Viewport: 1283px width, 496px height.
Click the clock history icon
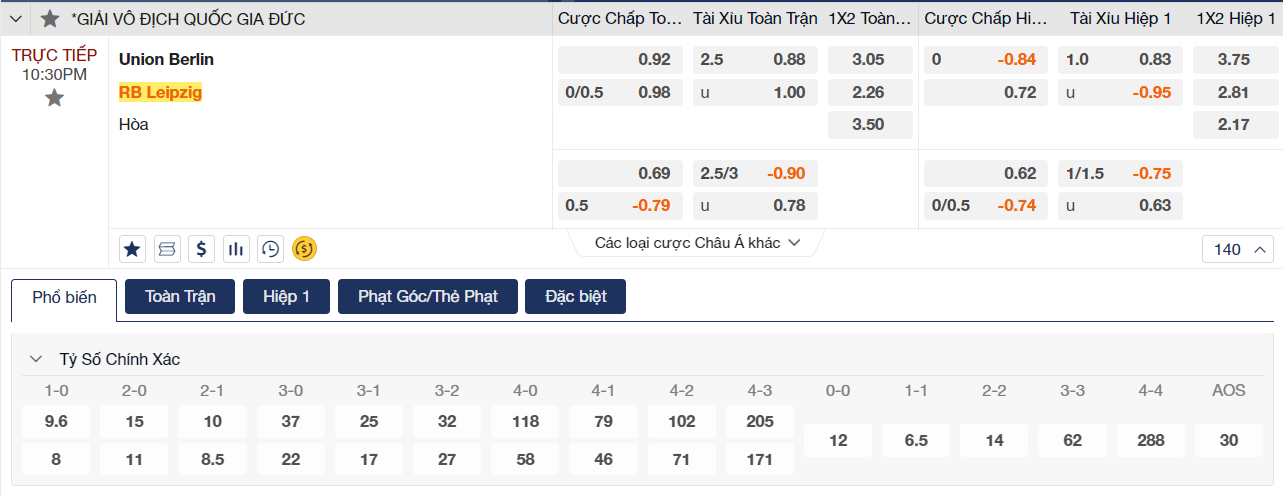tap(270, 249)
